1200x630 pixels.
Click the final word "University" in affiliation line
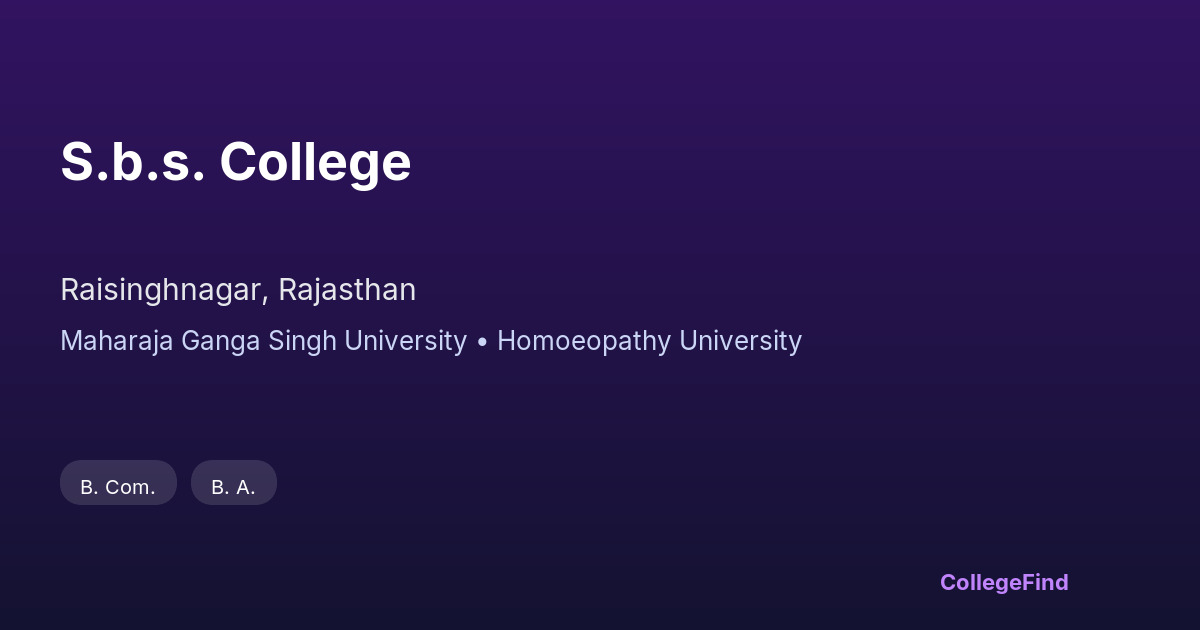740,341
